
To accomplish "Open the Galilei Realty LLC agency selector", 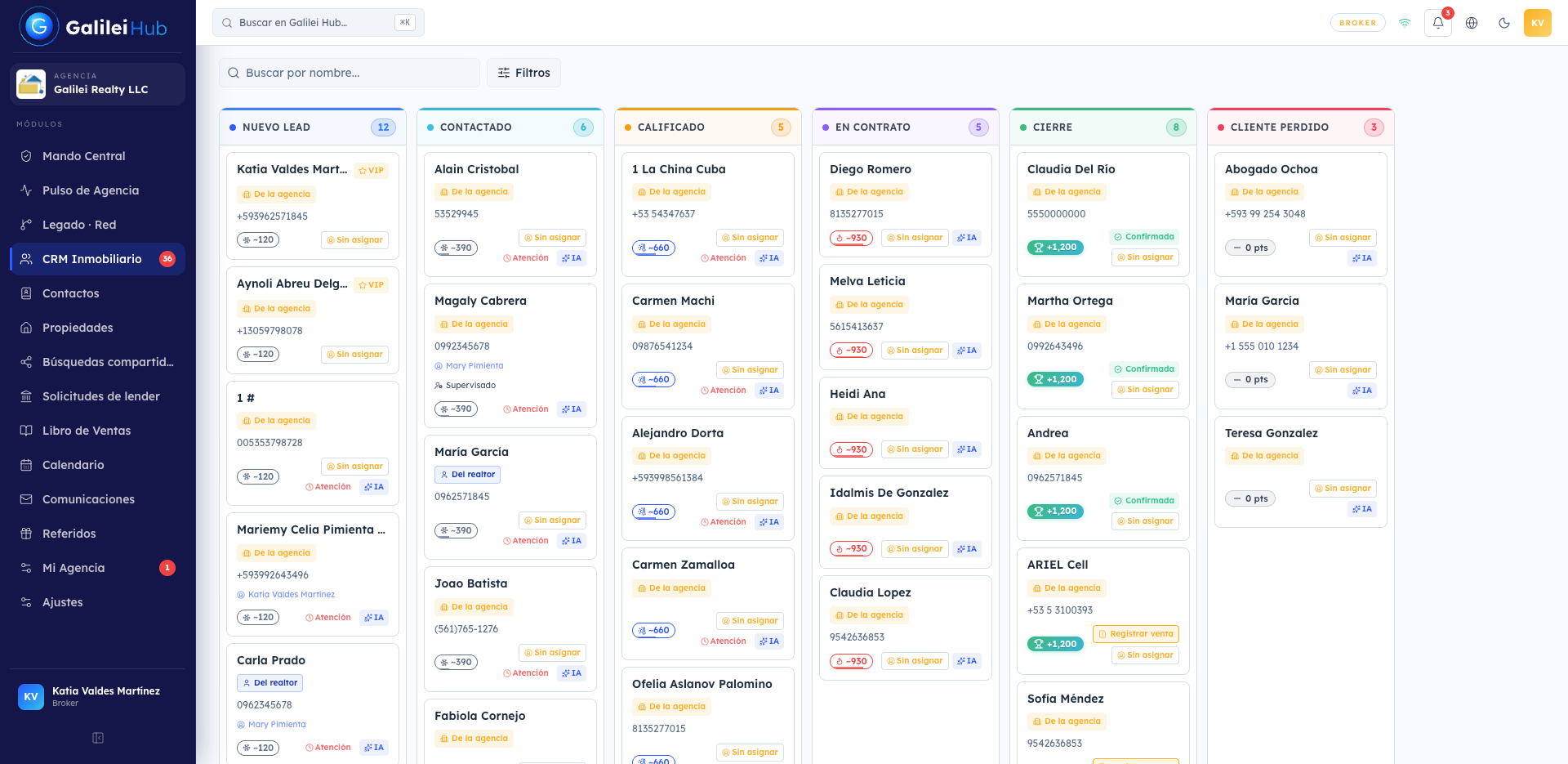I will point(97,83).
